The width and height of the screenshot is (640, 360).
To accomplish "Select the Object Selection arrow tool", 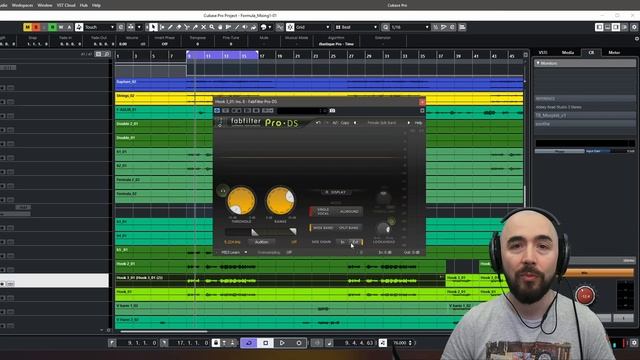I will pyautogui.click(x=153, y=27).
